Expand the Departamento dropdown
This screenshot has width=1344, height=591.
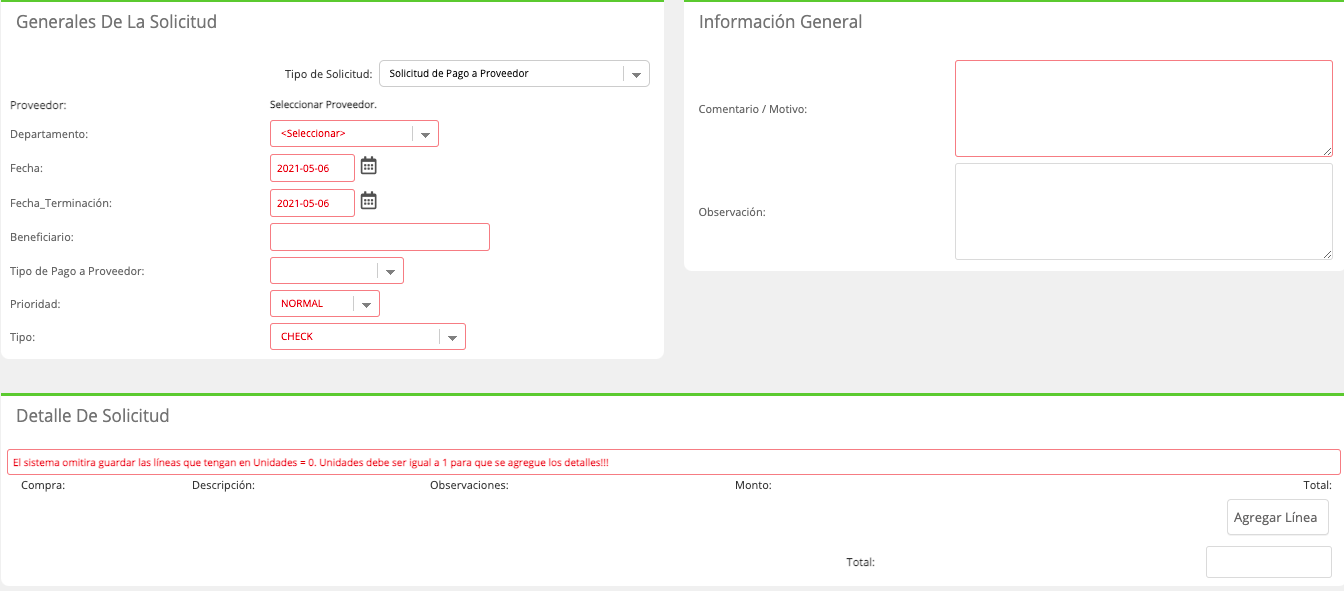pos(354,134)
